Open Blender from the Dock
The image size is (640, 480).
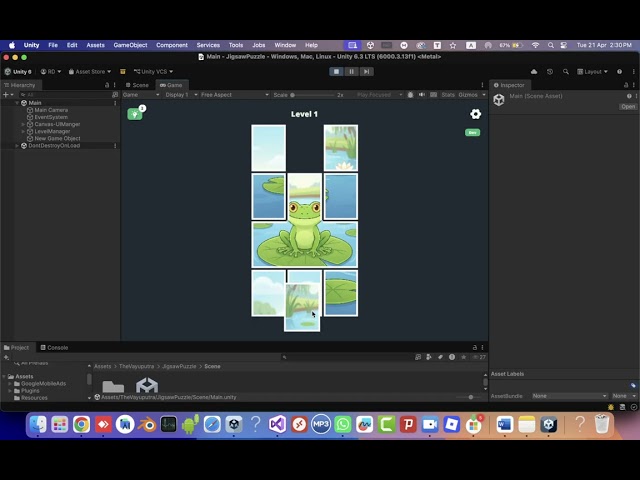pyautogui.click(x=147, y=425)
